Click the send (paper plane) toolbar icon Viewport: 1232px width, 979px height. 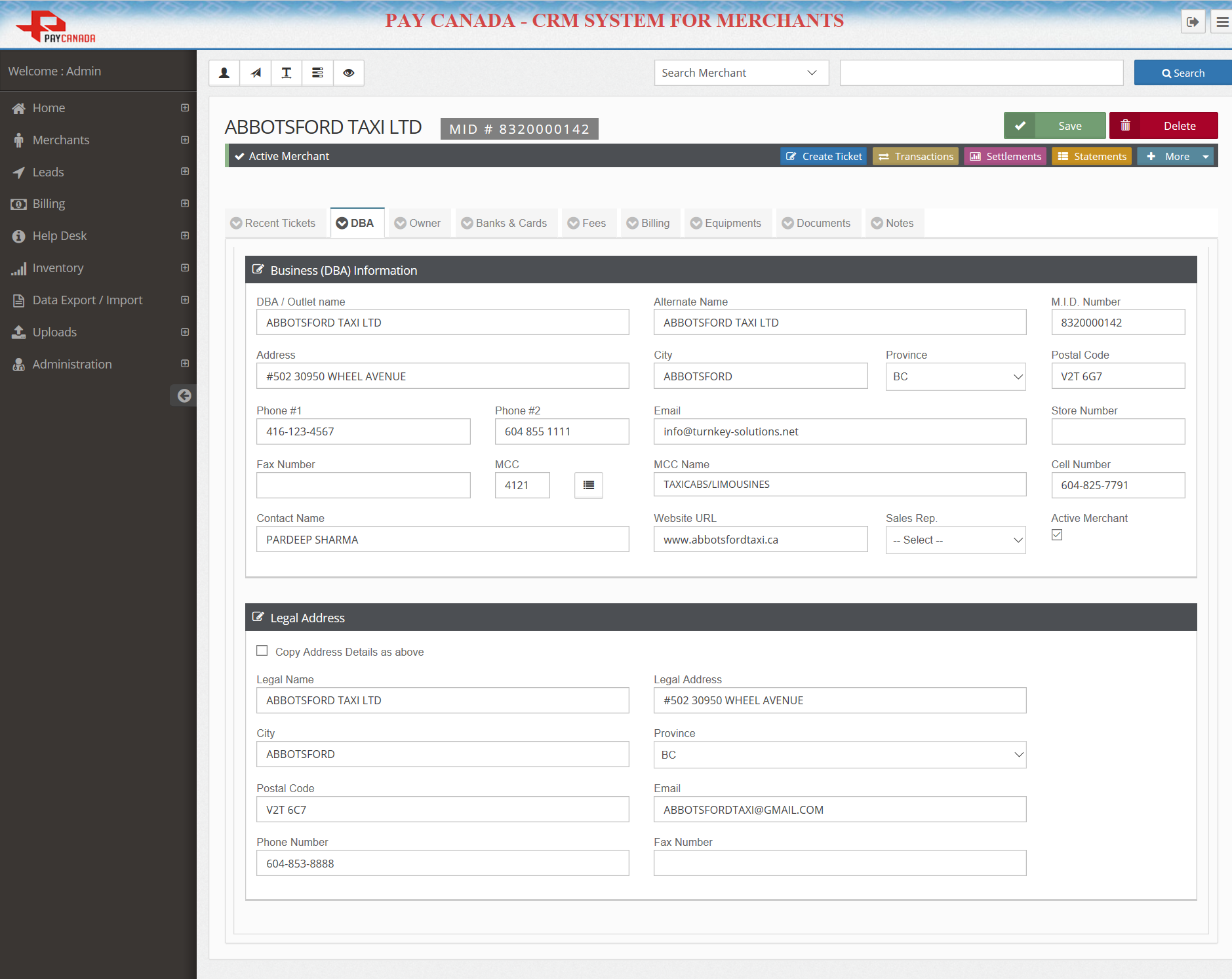tap(255, 73)
